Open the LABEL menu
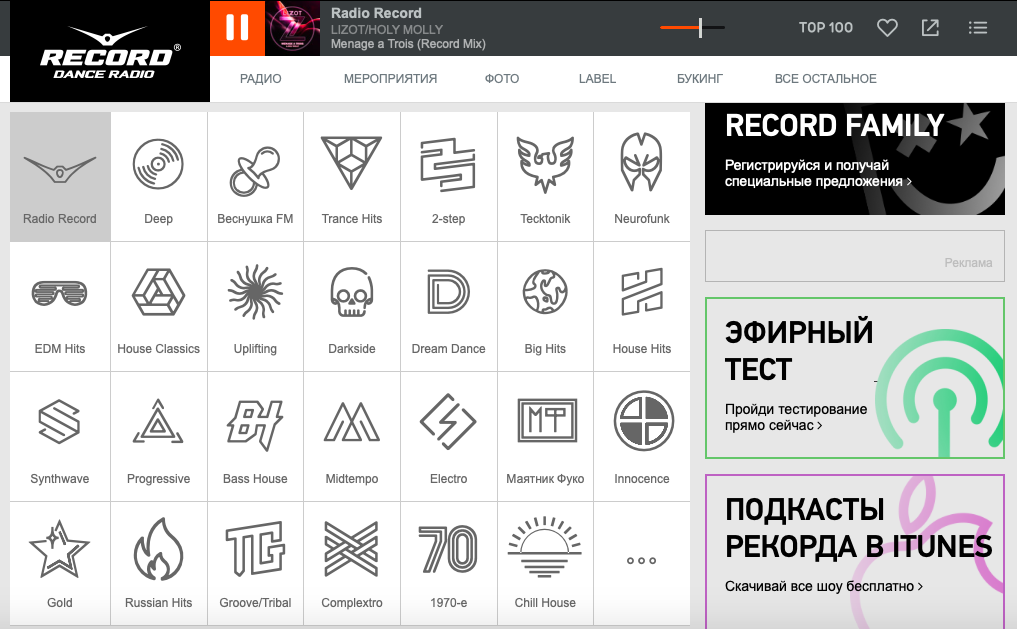The width and height of the screenshot is (1017, 629). pos(597,78)
